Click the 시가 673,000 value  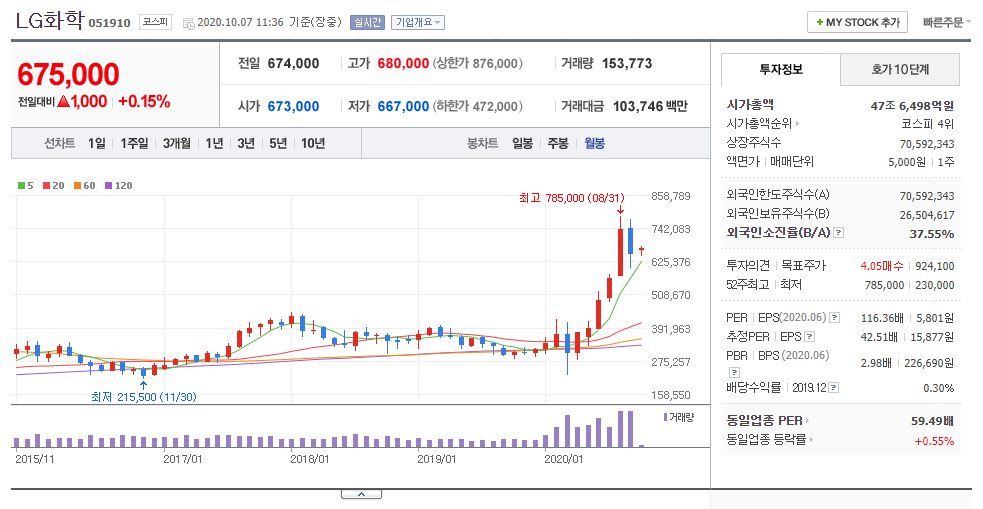(293, 107)
